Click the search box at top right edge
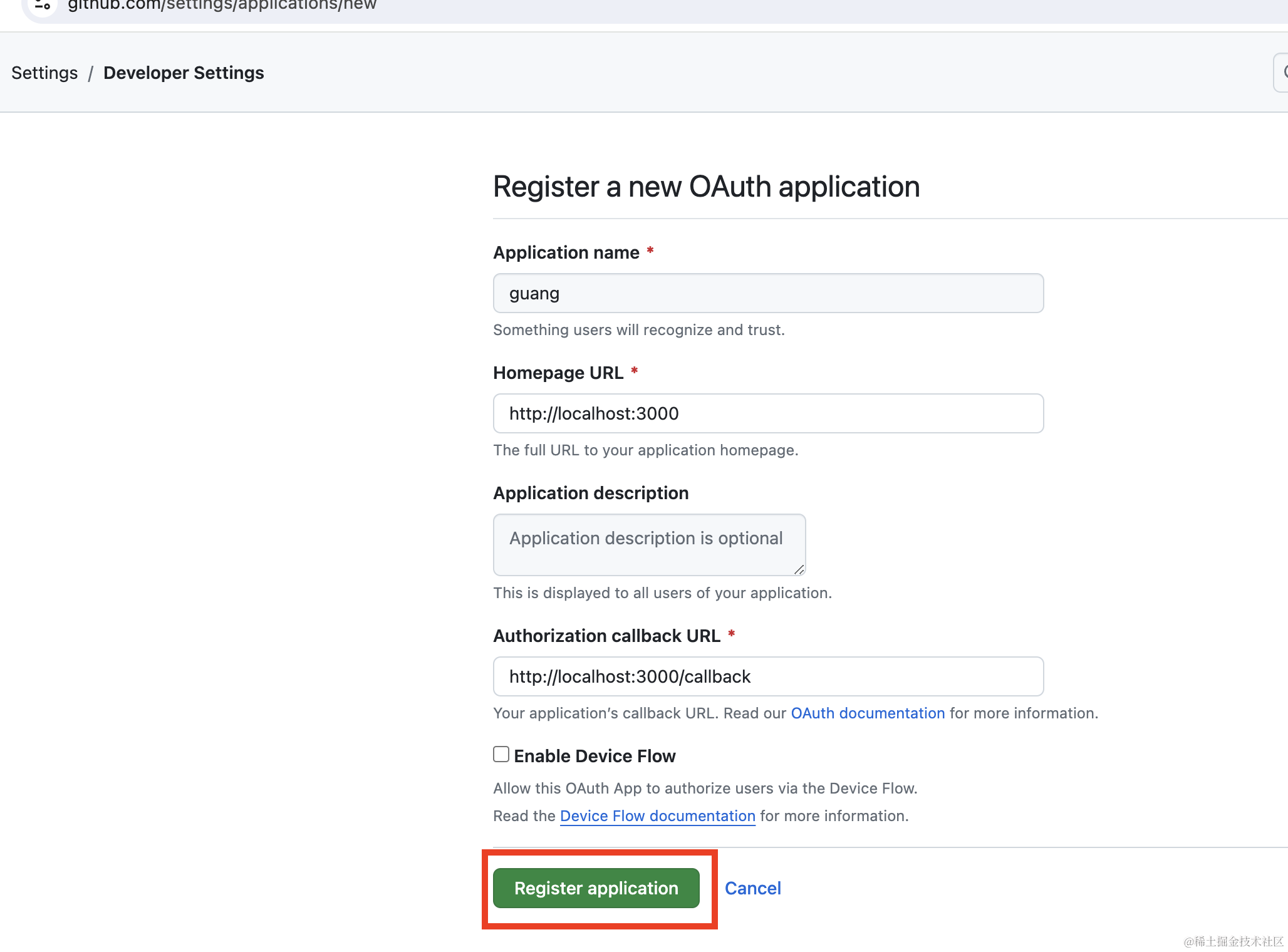The image size is (1288, 952). pyautogui.click(x=1282, y=73)
